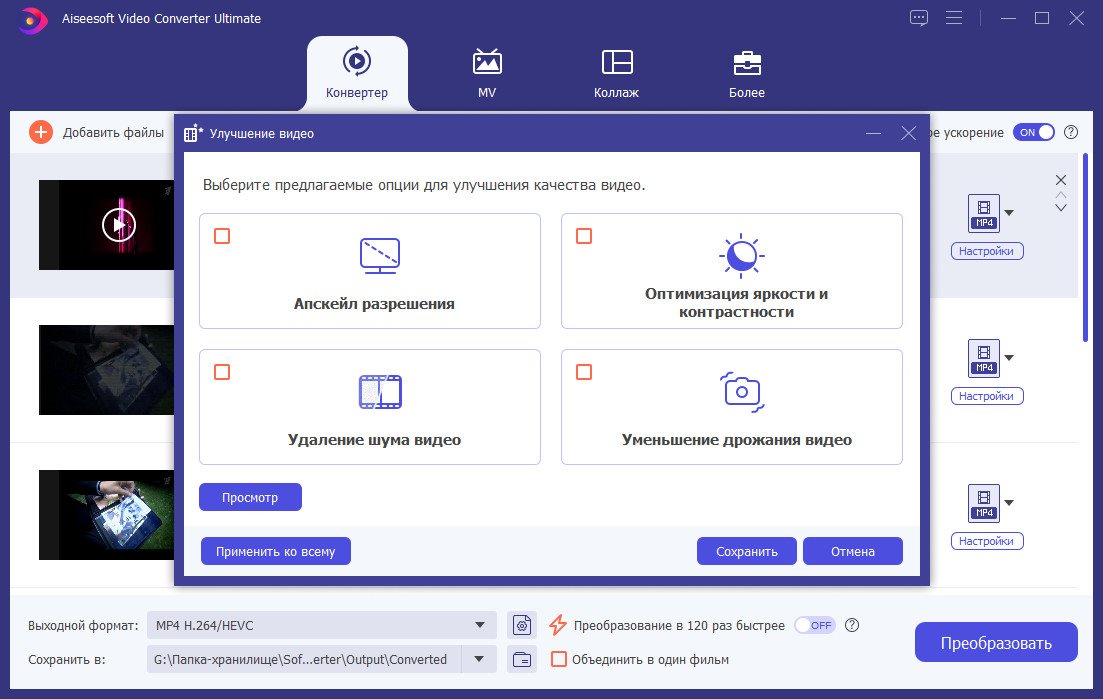This screenshot has width=1103, height=699.
Task: Open the output folder browse icon
Action: (x=522, y=660)
